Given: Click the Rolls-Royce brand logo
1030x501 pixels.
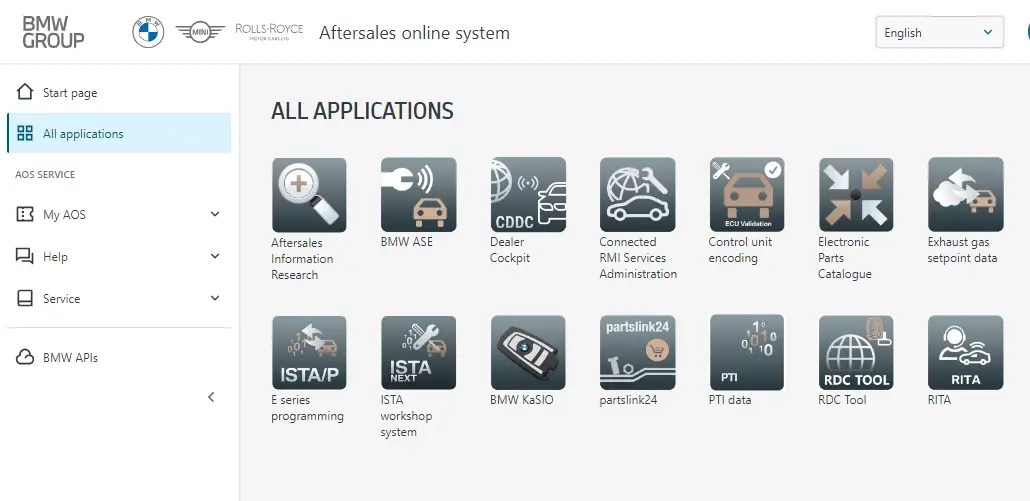Looking at the screenshot, I should pyautogui.click(x=269, y=32).
